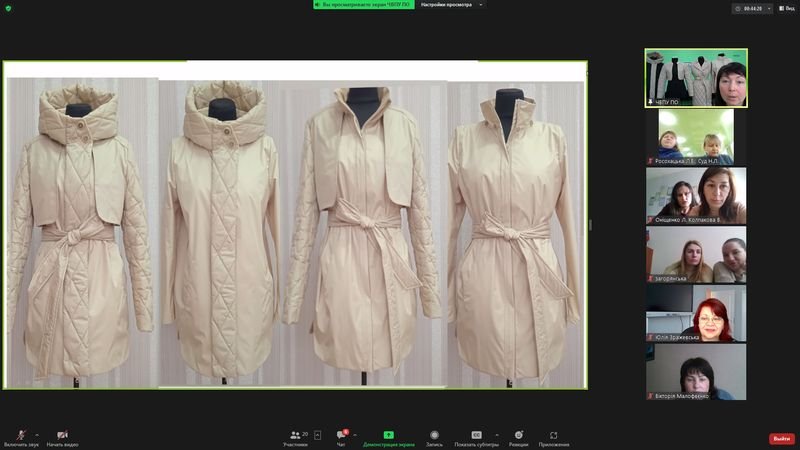Screen dimensions: 800x450
Task: Click divider handle between share and gallery
Action: [x=590, y=225]
